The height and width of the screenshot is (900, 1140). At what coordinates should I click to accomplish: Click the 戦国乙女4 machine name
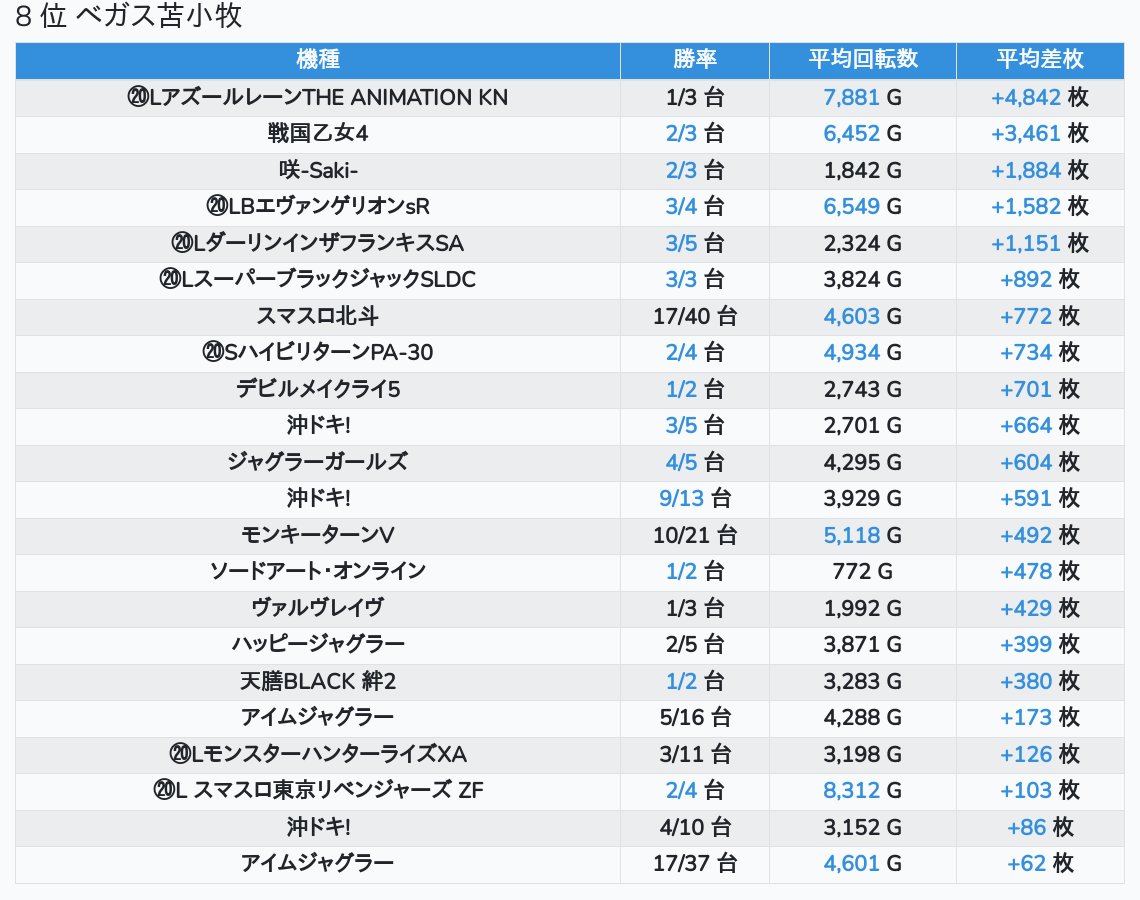pyautogui.click(x=318, y=134)
